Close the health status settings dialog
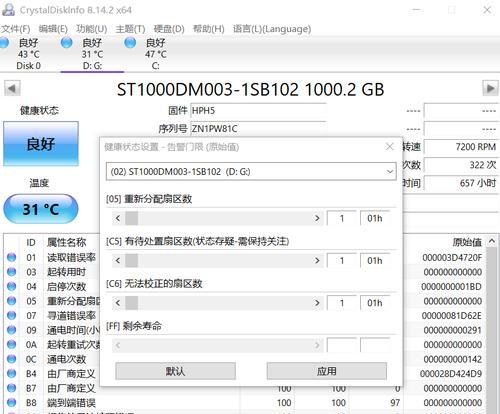This screenshot has width=500, height=414. coord(389,146)
